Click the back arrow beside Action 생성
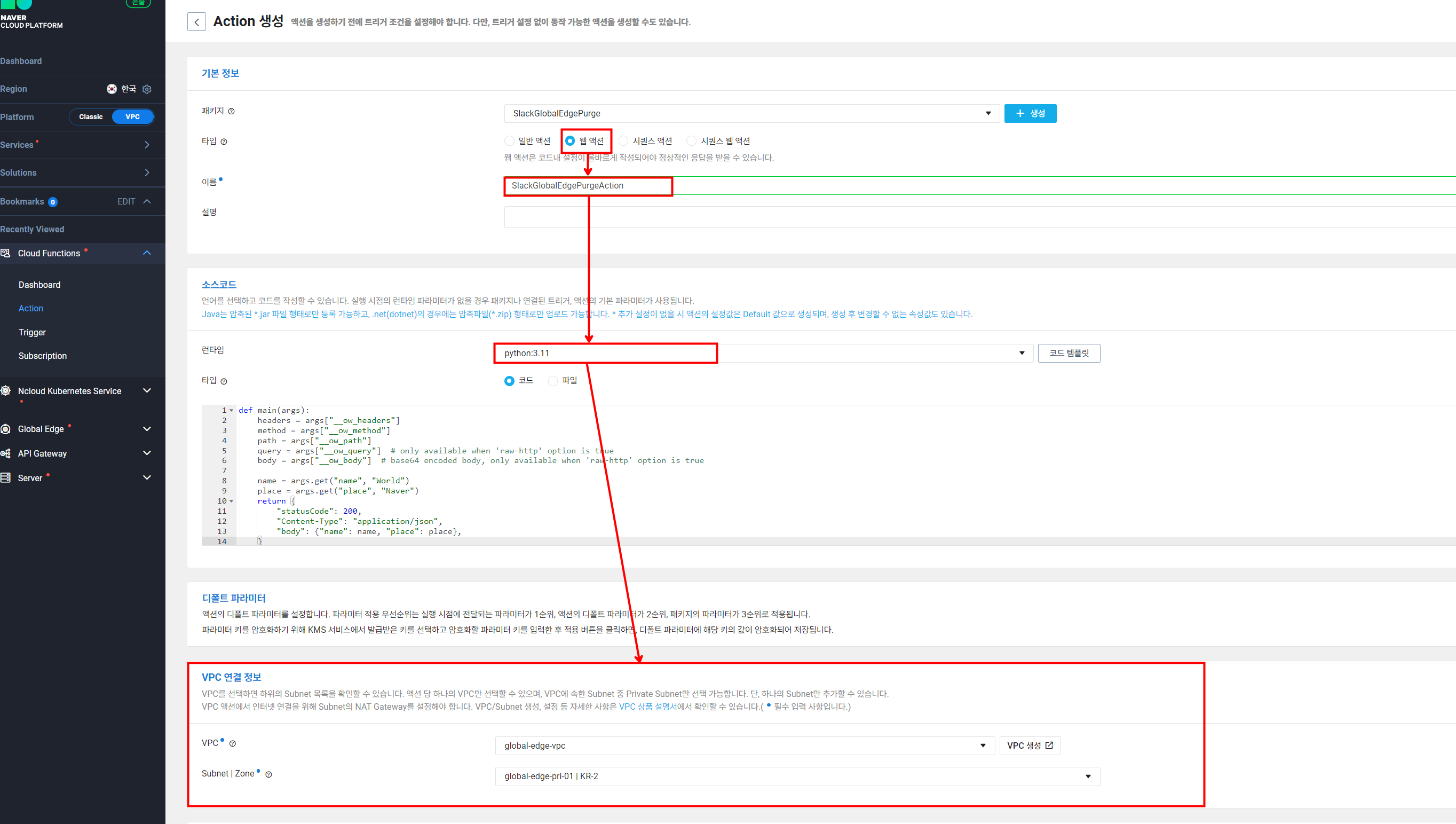Screen dimensions: 1456x824 pos(196,22)
